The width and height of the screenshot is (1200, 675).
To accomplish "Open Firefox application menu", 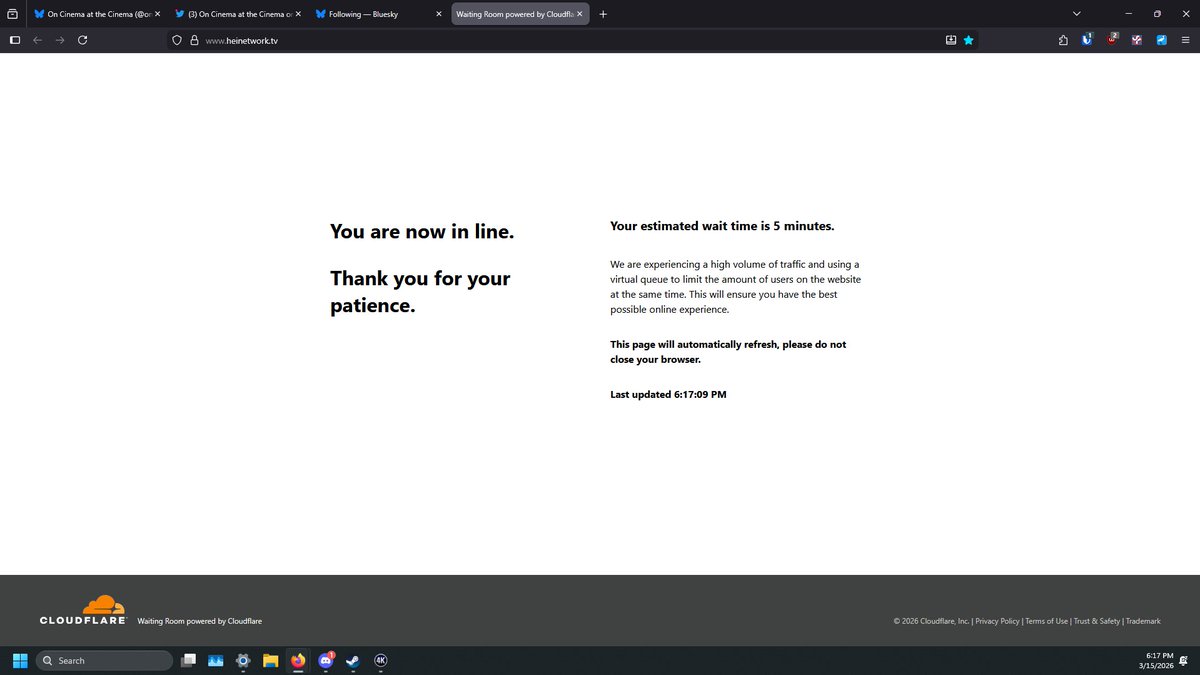I will 1186,41.
